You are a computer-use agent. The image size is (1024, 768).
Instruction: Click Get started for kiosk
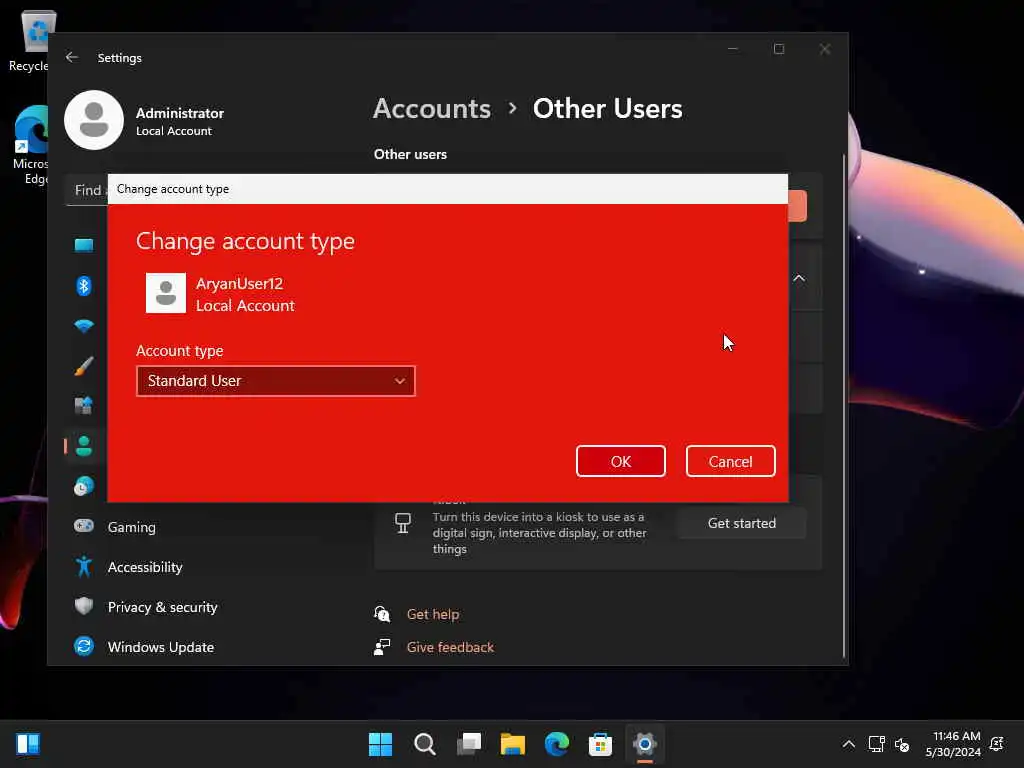click(741, 523)
